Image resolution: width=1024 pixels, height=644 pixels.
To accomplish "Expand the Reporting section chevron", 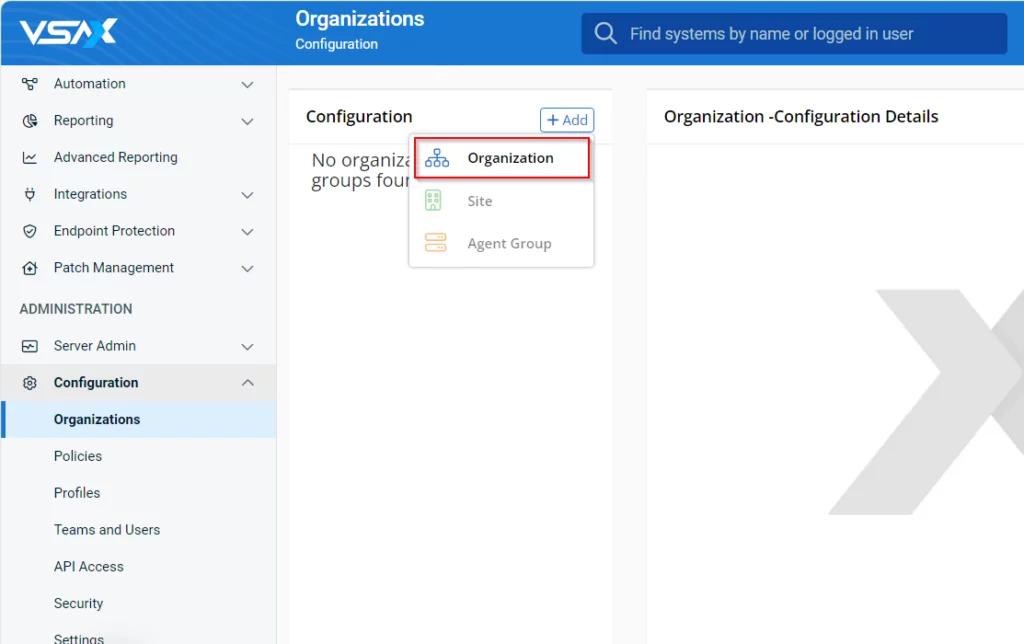I will coord(248,122).
